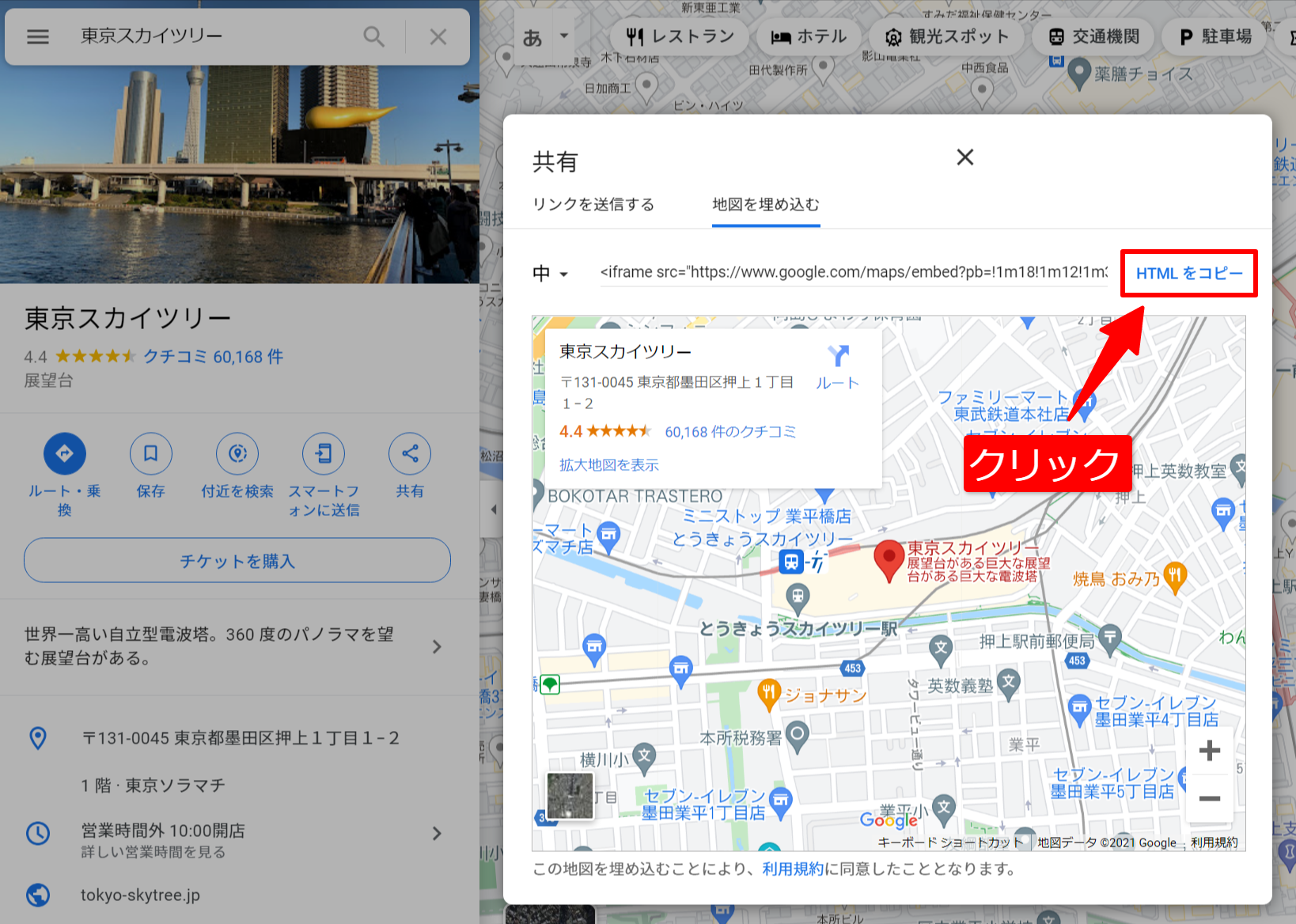
Task: Click the 交通機関 filter chip
Action: click(1093, 36)
